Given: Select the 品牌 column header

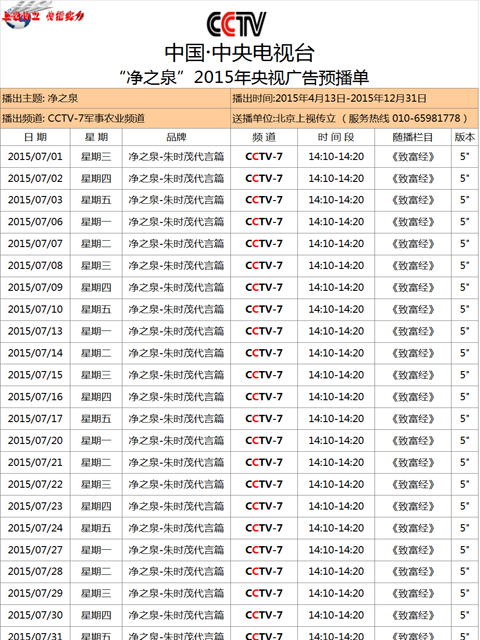Looking at the screenshot, I should point(176,137).
